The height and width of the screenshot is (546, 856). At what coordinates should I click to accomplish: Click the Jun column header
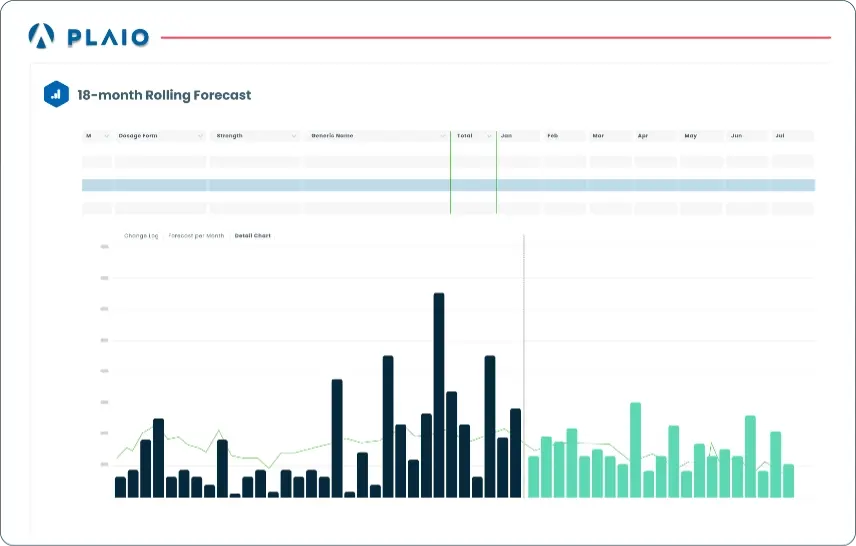[747, 136]
